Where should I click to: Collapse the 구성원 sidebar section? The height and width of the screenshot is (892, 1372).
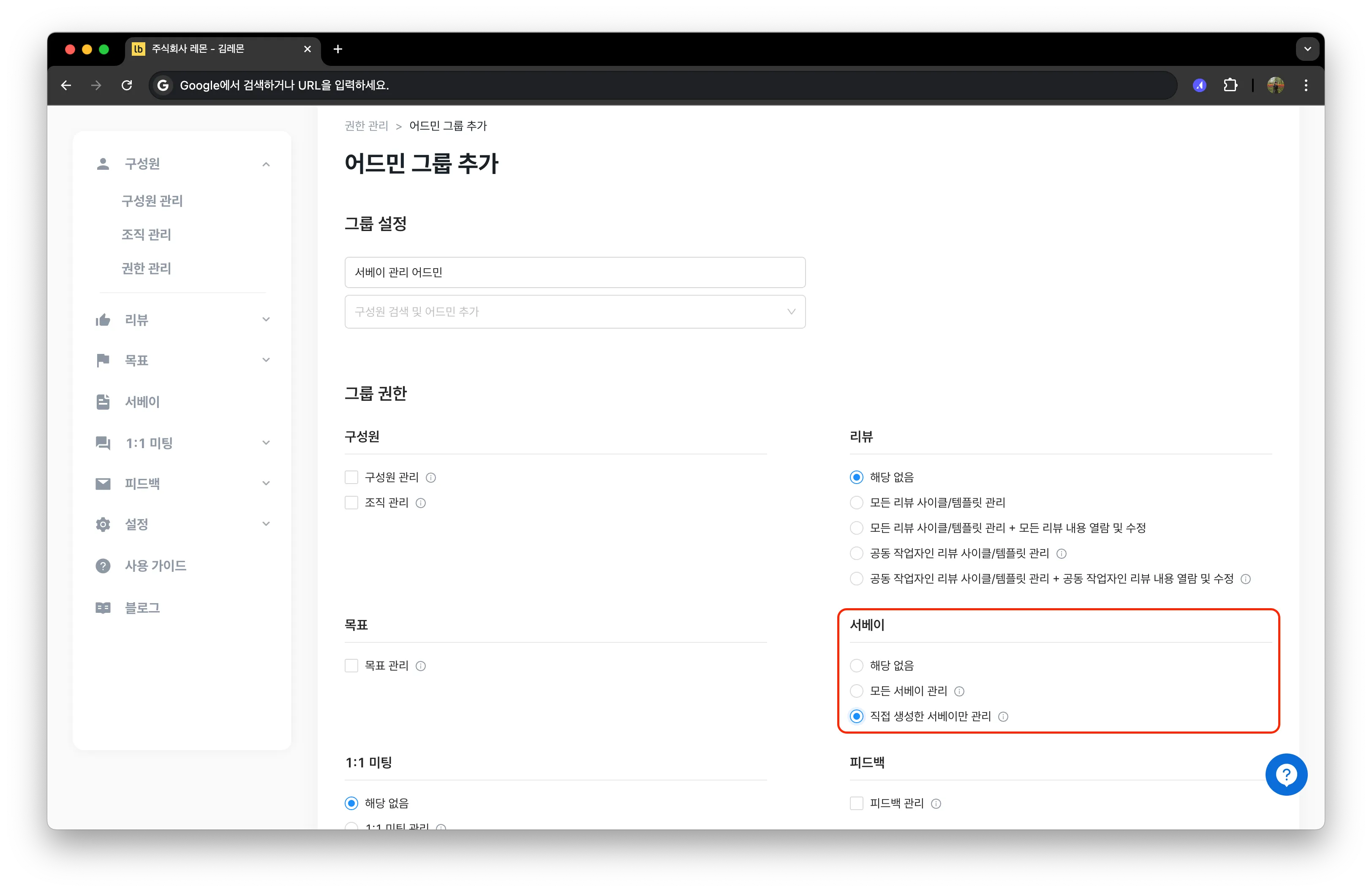pos(266,164)
